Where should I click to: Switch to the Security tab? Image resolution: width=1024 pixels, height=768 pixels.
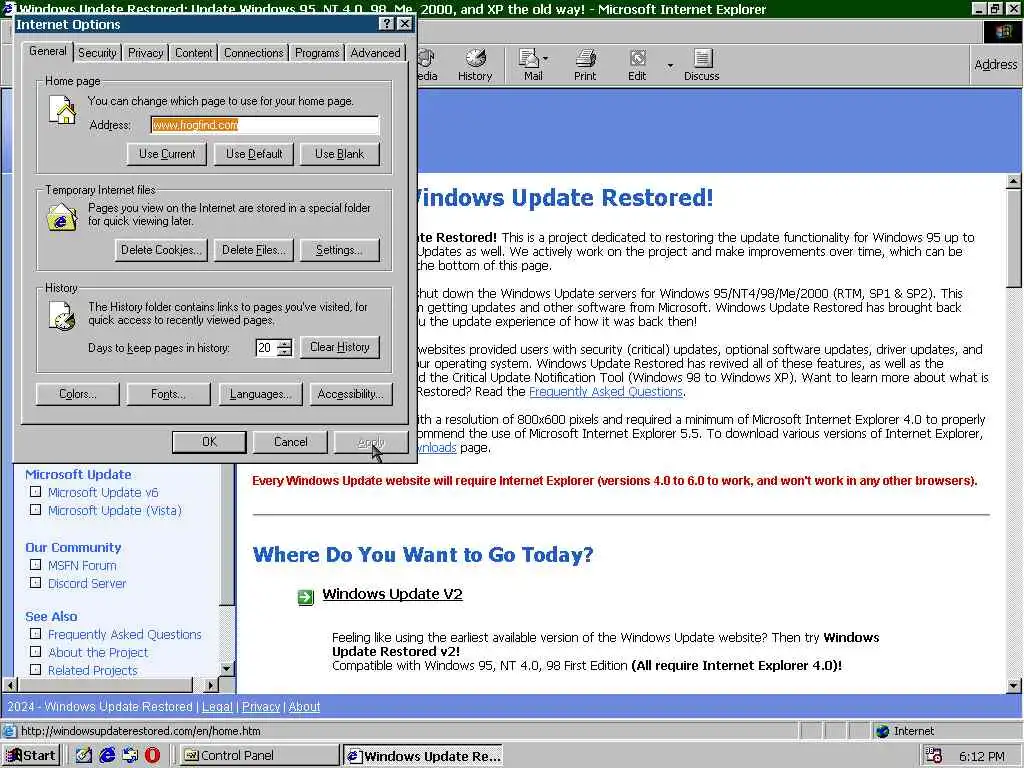click(x=97, y=53)
